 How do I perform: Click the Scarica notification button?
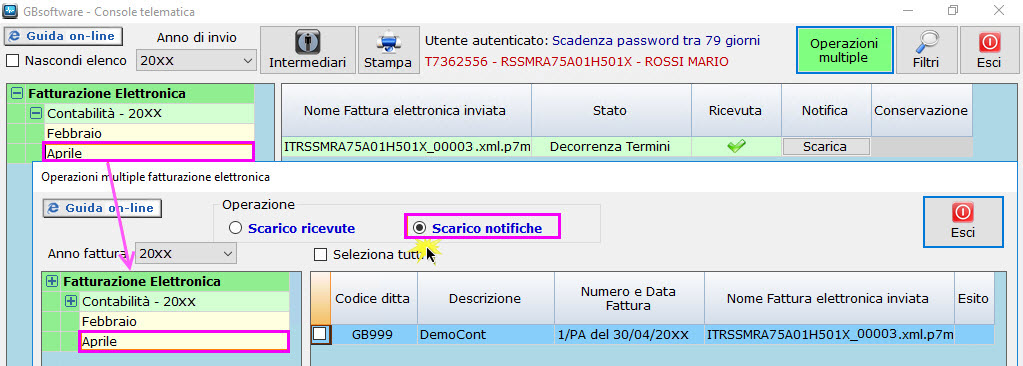pyautogui.click(x=825, y=147)
